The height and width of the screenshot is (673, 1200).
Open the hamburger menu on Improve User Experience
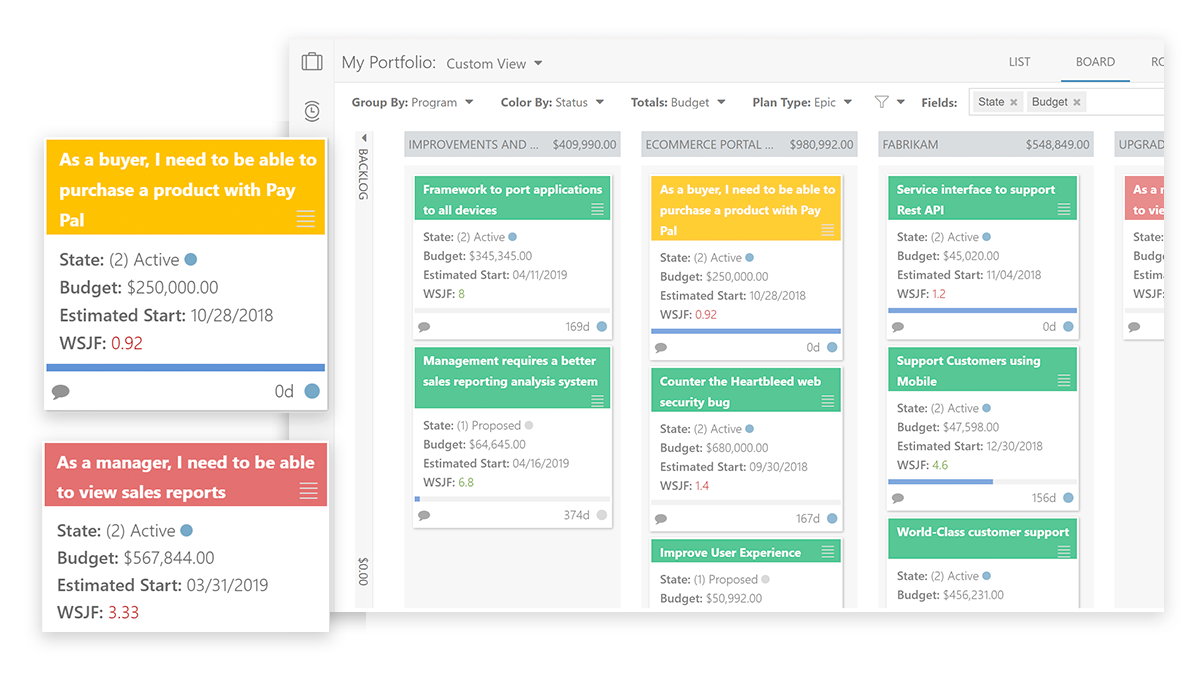pyautogui.click(x=830, y=551)
